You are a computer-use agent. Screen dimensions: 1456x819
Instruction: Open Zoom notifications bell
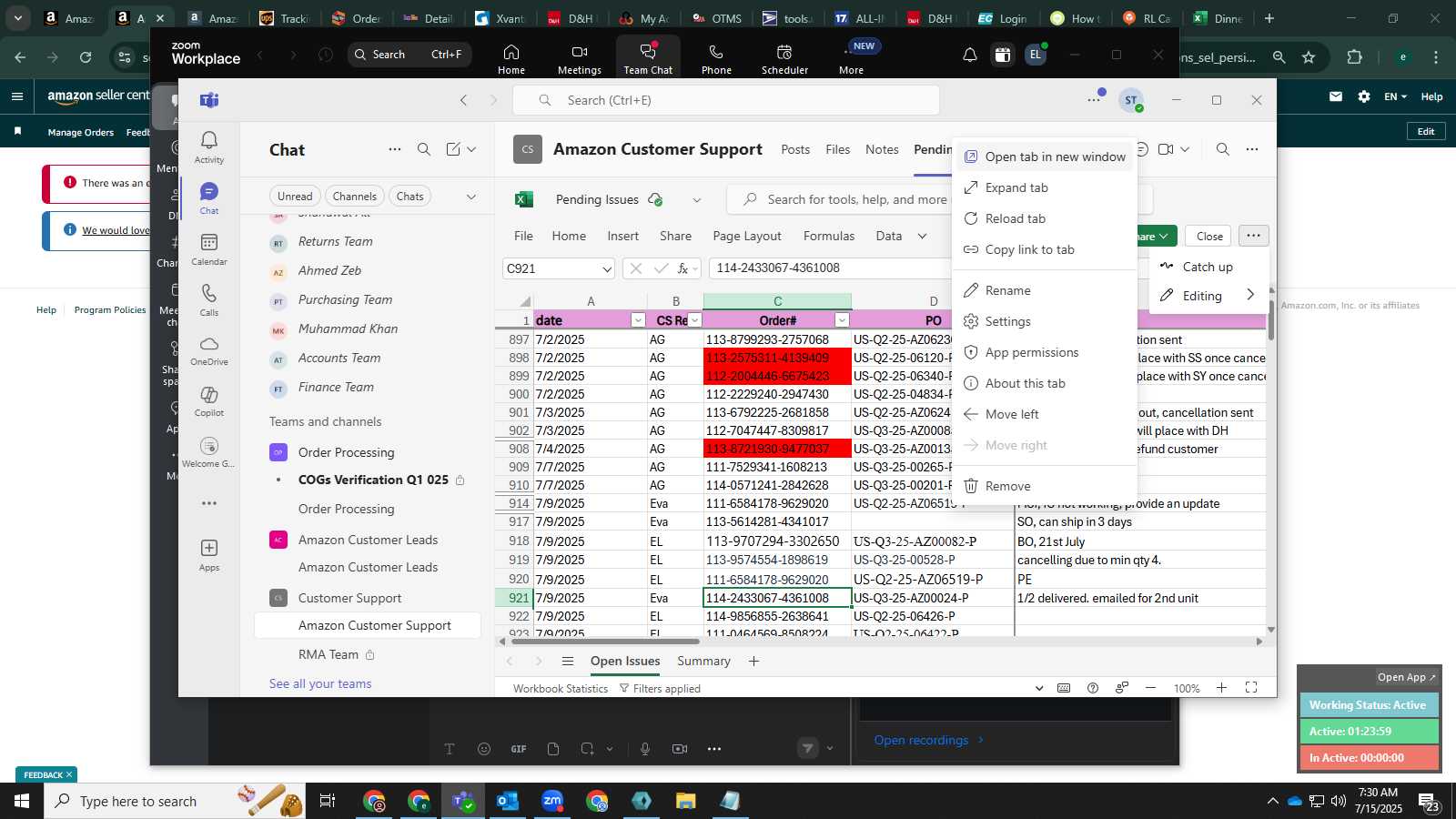(970, 55)
